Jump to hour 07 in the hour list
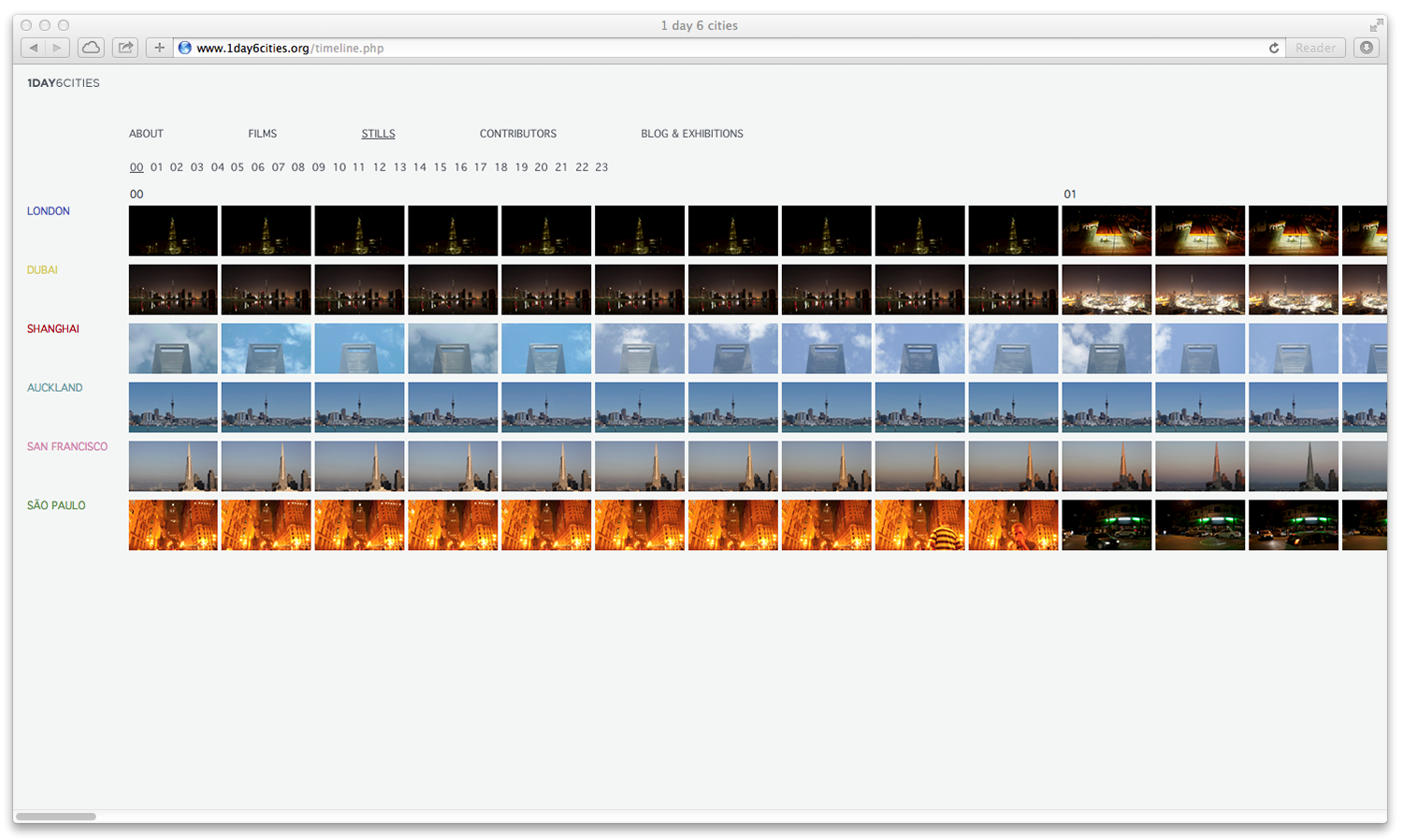Screen dimensions: 1403x840 tap(278, 167)
